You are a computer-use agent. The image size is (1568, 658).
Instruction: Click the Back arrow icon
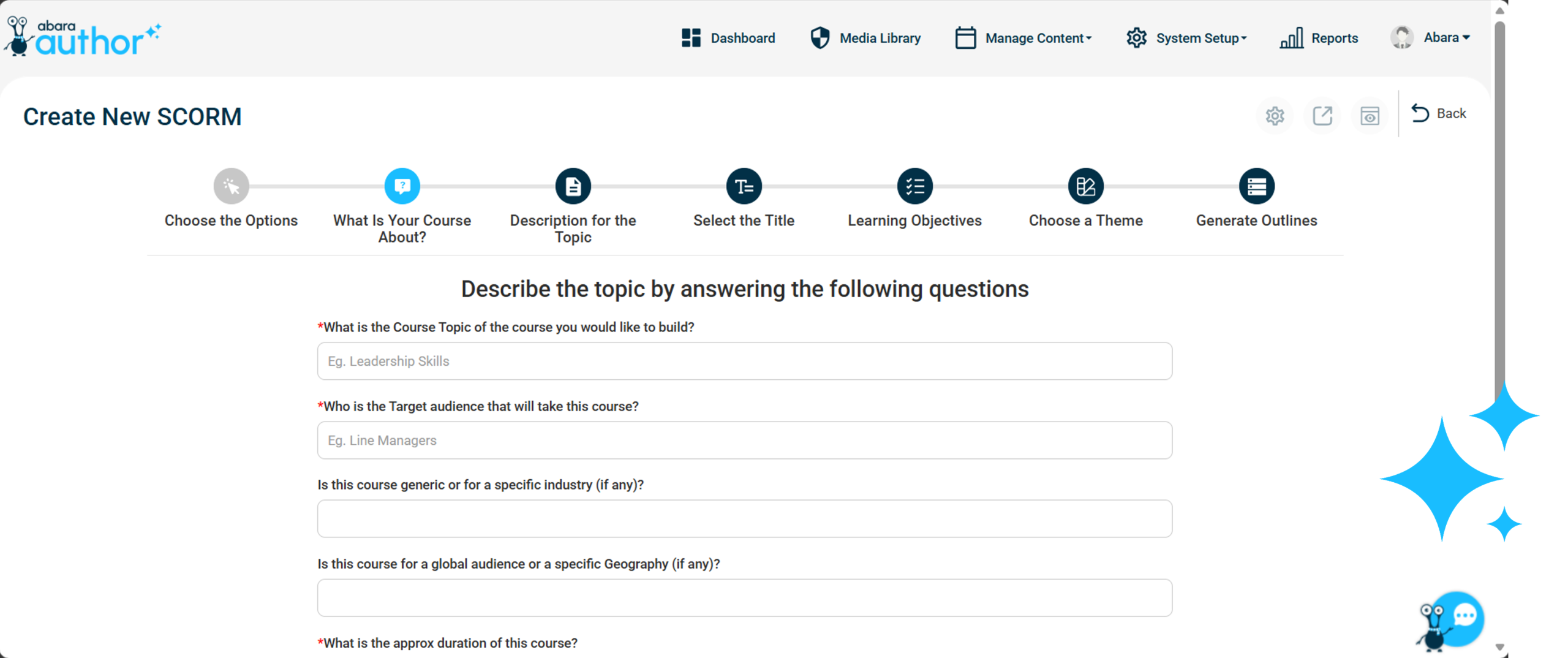point(1419,113)
